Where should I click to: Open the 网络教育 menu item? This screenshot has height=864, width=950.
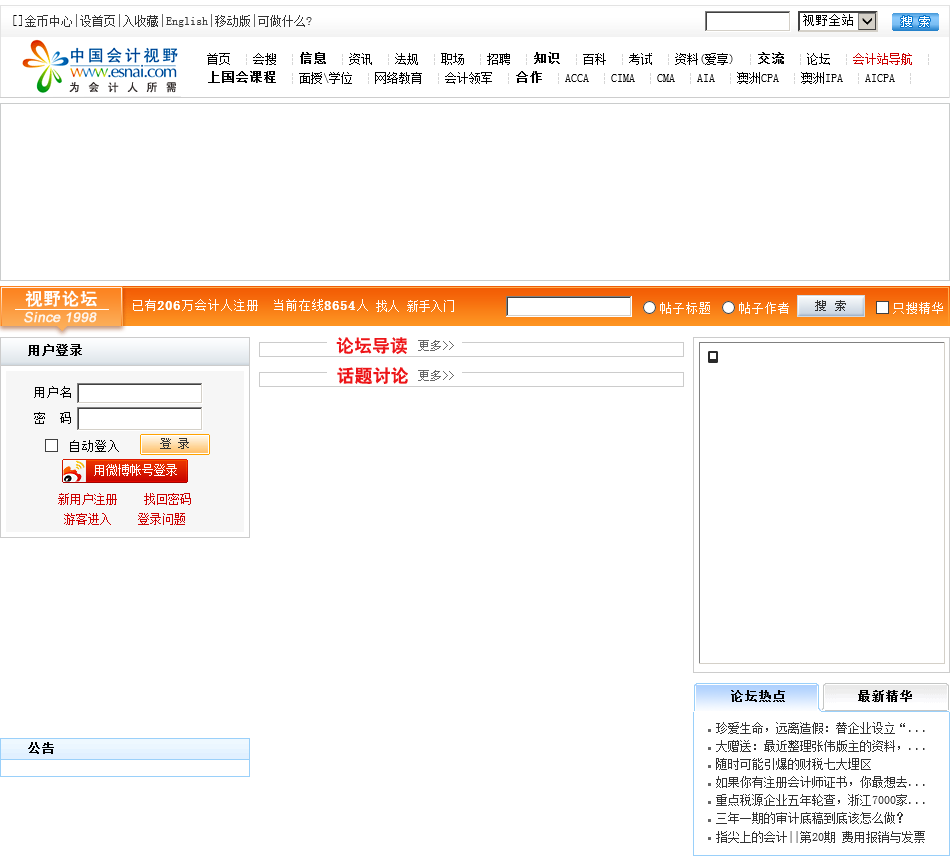[398, 78]
